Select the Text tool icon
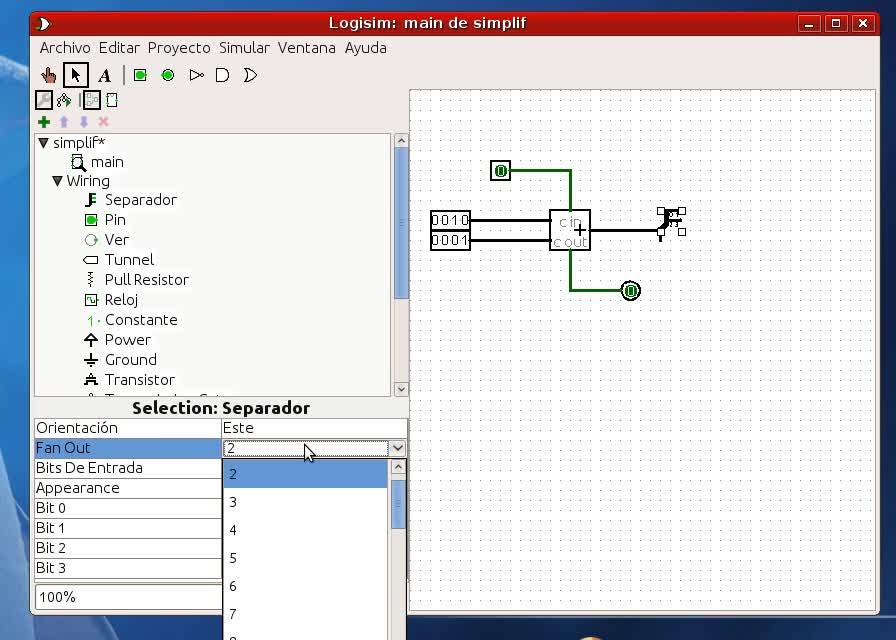This screenshot has height=640, width=896. [x=104, y=75]
